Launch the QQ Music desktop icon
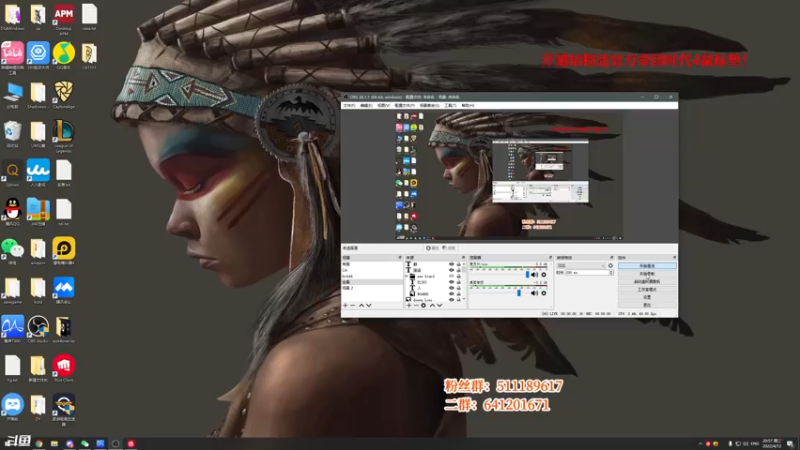The image size is (800, 450). pos(64,55)
